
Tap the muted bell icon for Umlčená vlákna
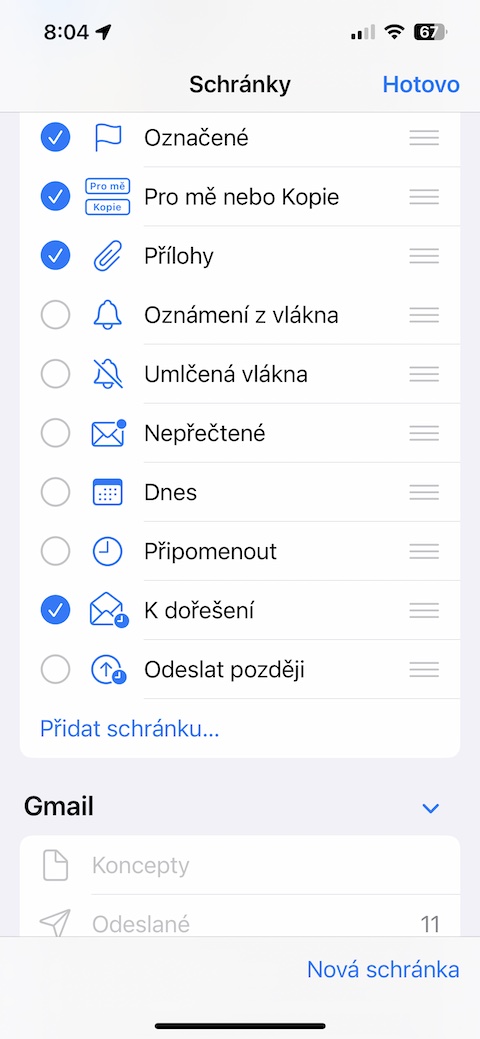tap(107, 374)
